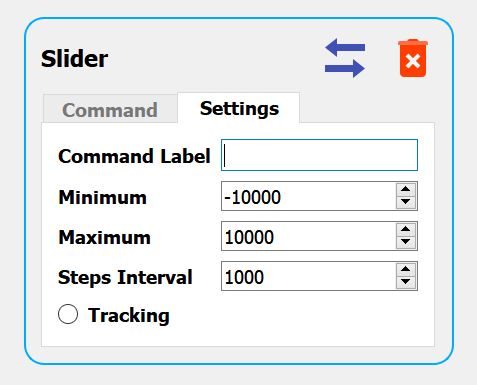Screen dimensions: 477x385
Task: Enable the Tracking radio button
Action: click(68, 314)
